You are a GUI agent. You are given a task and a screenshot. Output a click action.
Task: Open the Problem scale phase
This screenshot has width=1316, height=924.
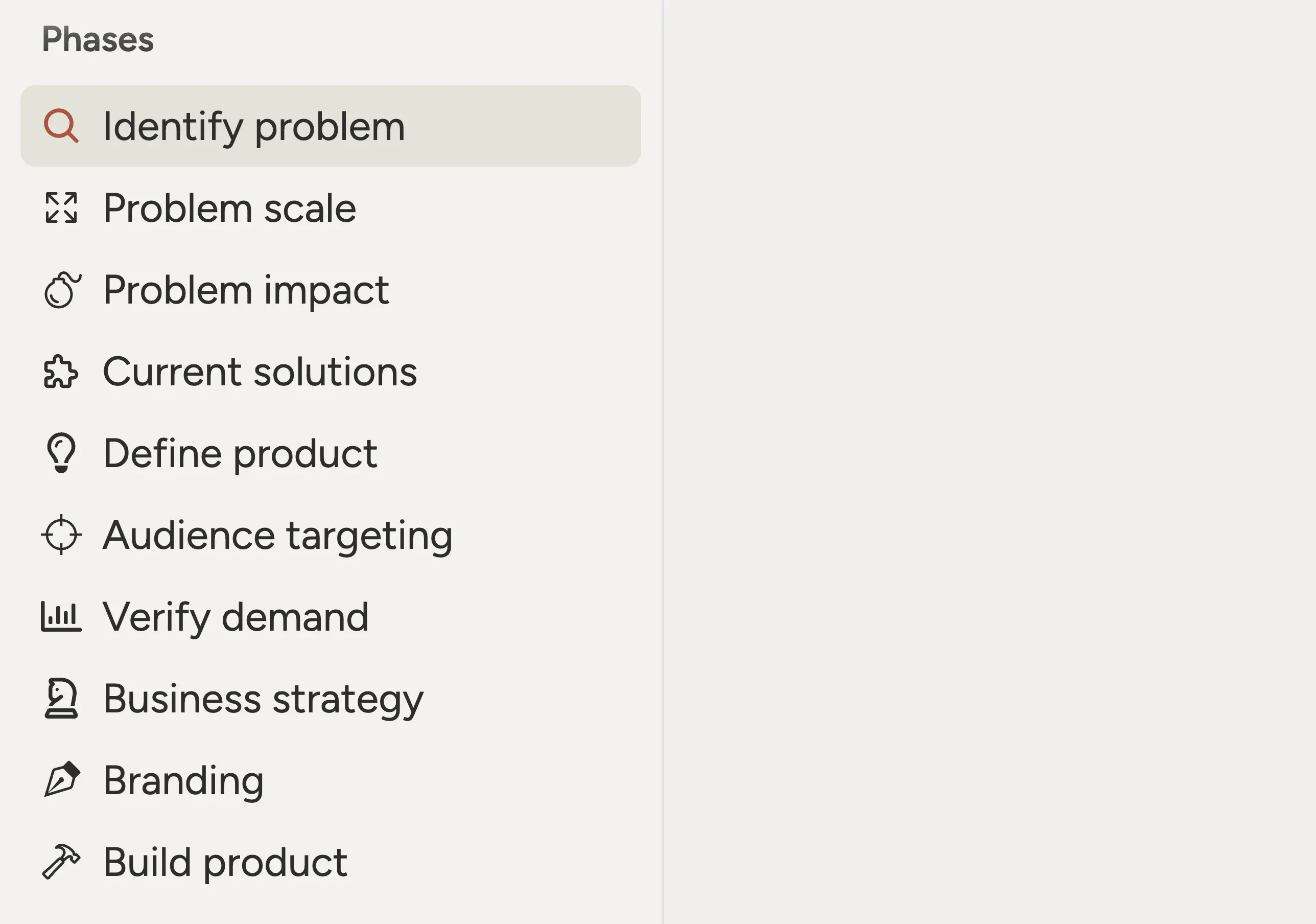tap(229, 208)
